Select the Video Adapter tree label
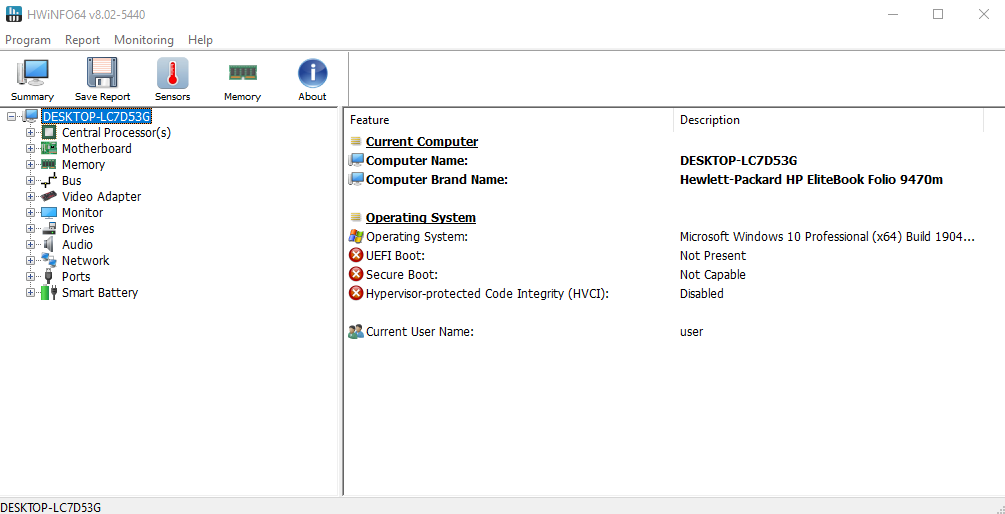 click(101, 197)
